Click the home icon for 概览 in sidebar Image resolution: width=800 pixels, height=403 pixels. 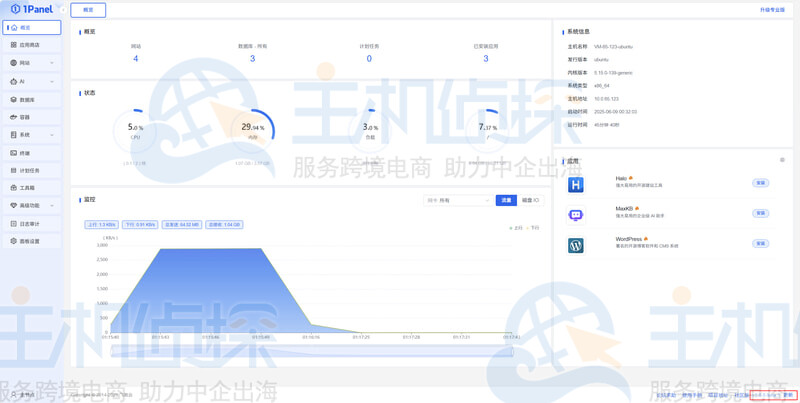point(14,28)
